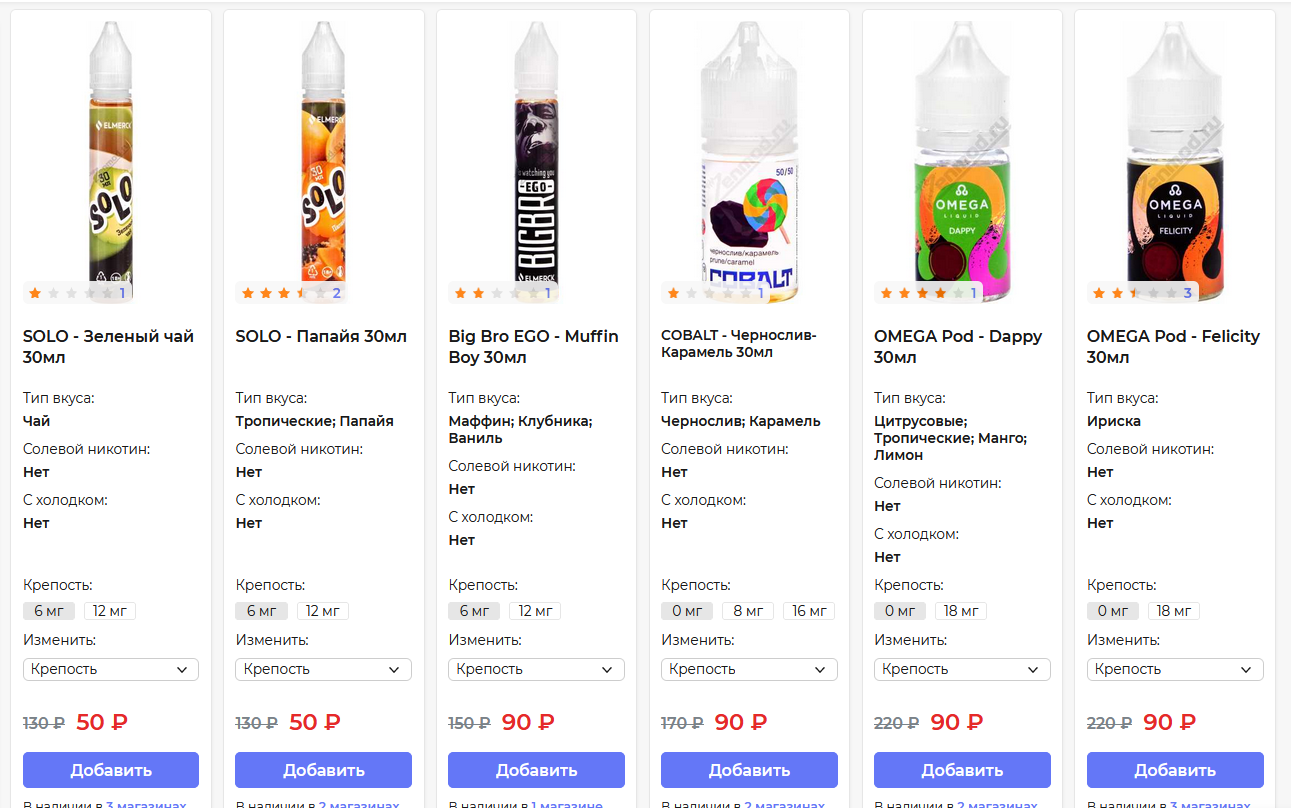Image resolution: width=1291 pixels, height=808 pixels.
Task: Open the Крепость dropdown for OMEGA Pod Felicity
Action: [1175, 669]
